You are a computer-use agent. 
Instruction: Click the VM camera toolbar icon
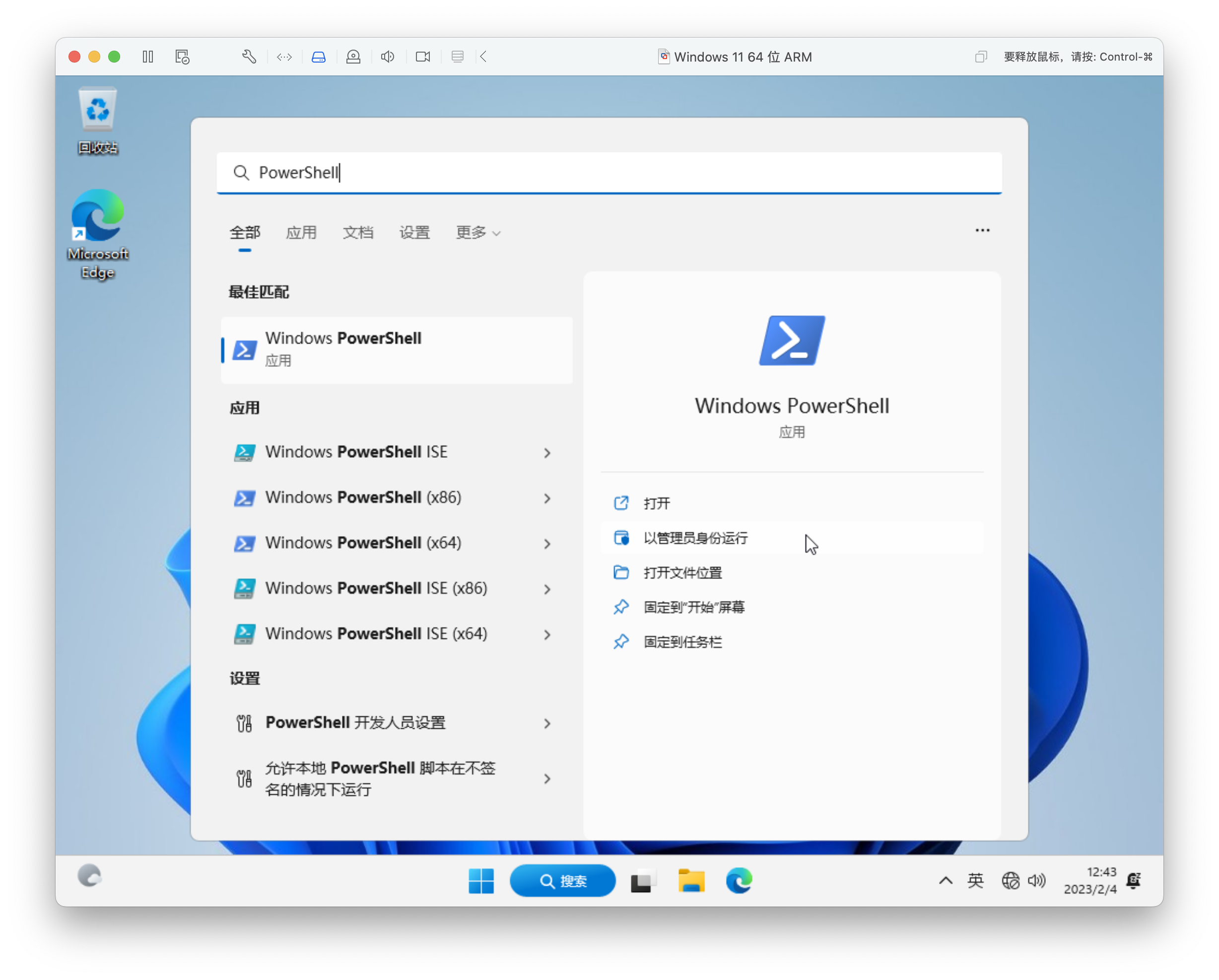tap(422, 57)
